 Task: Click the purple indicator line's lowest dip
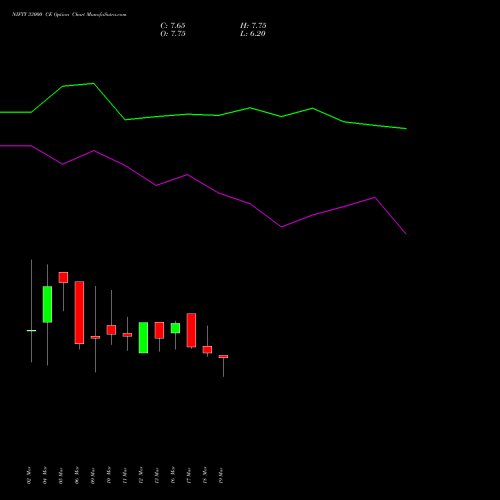click(406, 234)
